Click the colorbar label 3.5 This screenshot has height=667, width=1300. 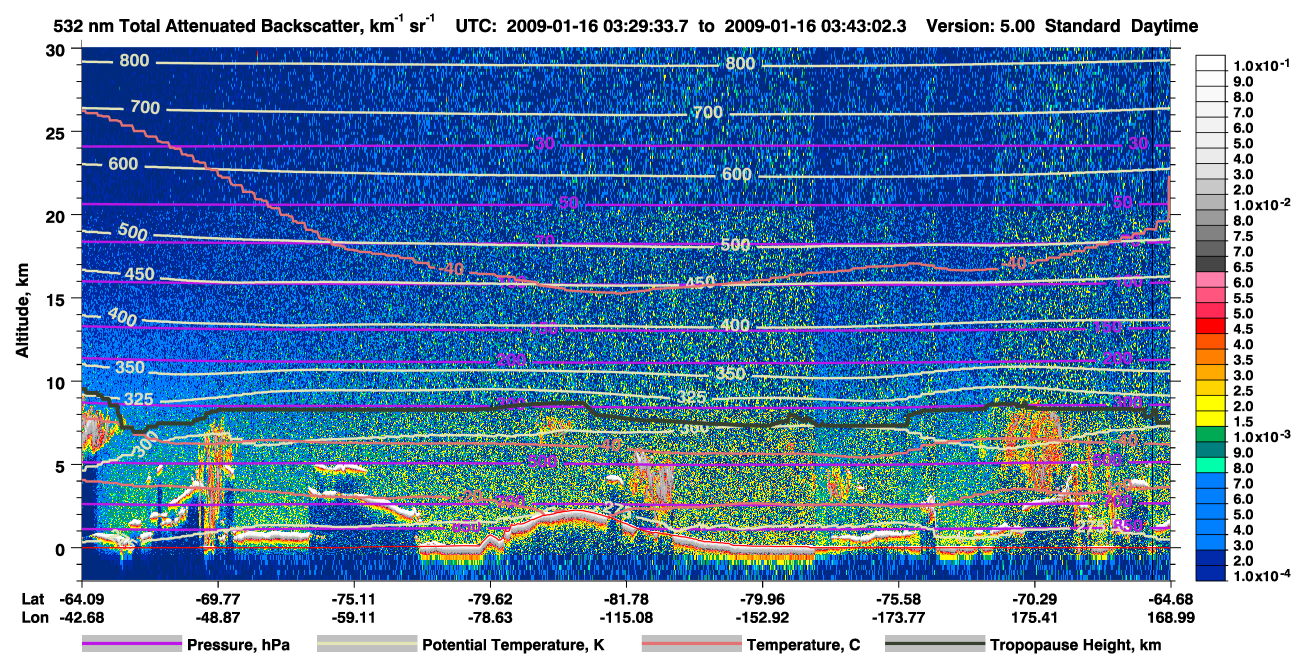point(1243,360)
